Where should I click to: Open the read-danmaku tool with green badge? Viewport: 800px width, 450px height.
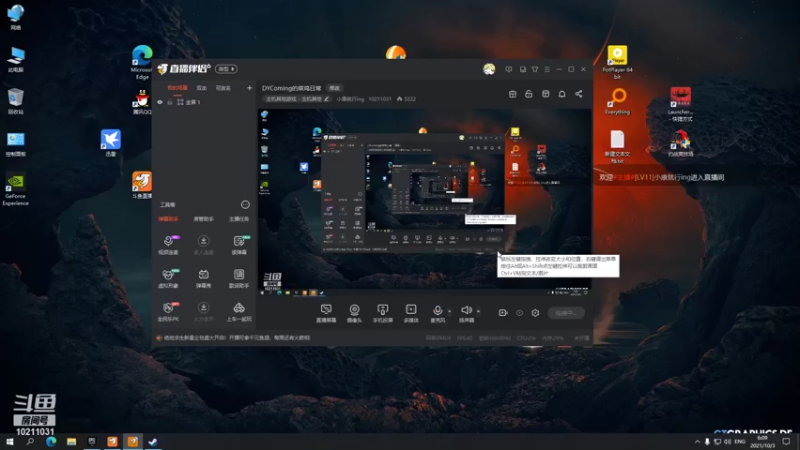239,245
